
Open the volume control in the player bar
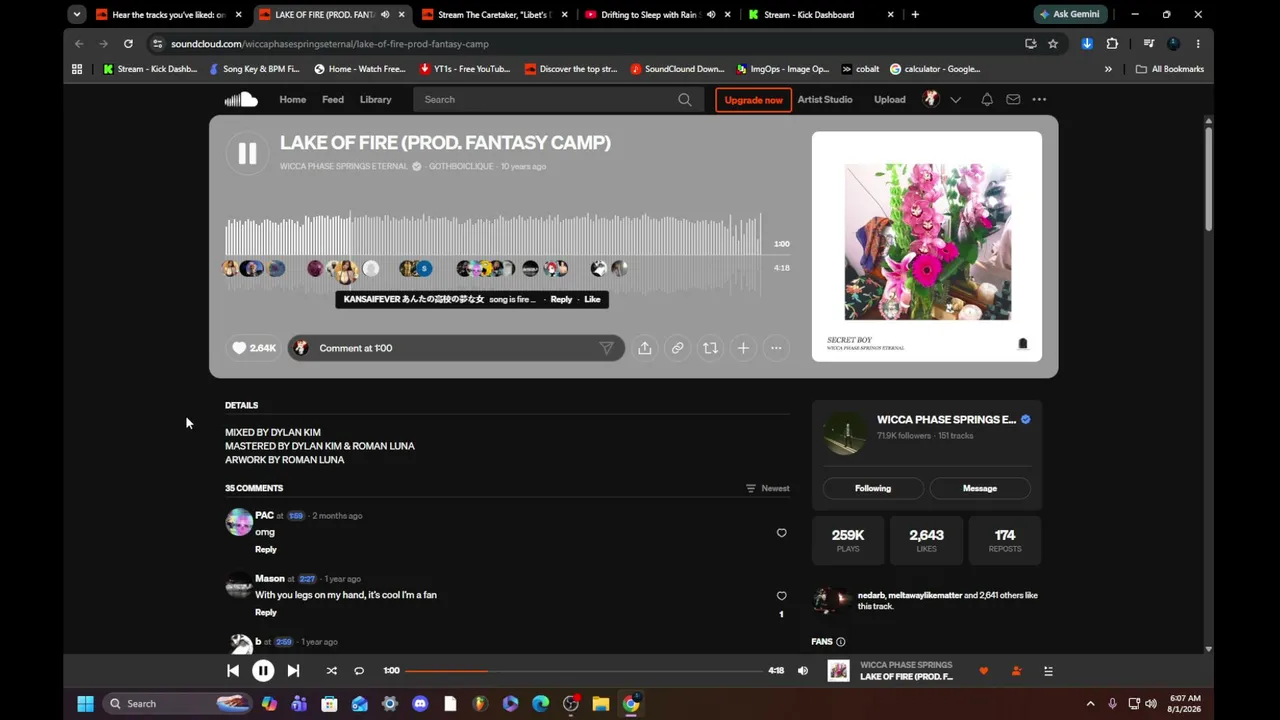coord(802,671)
